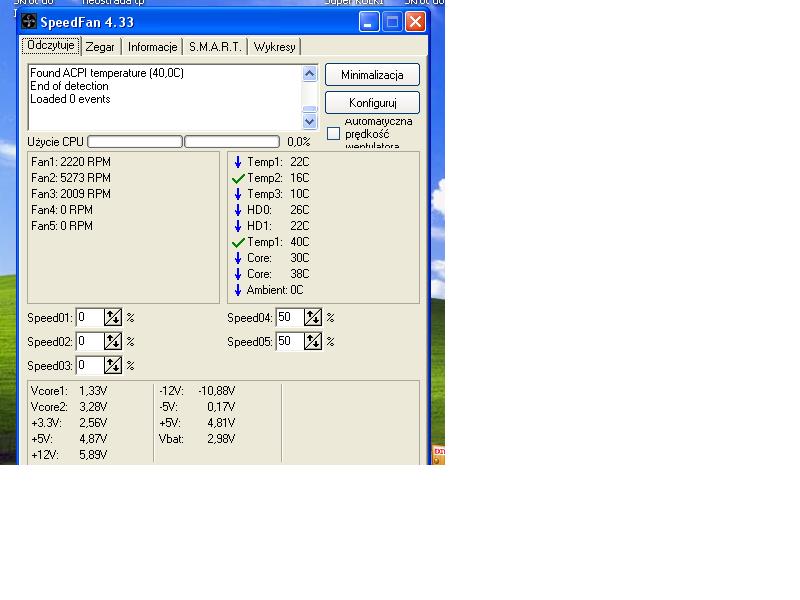
Task: Click the down arrow icon beside HD1
Action: [x=238, y=226]
